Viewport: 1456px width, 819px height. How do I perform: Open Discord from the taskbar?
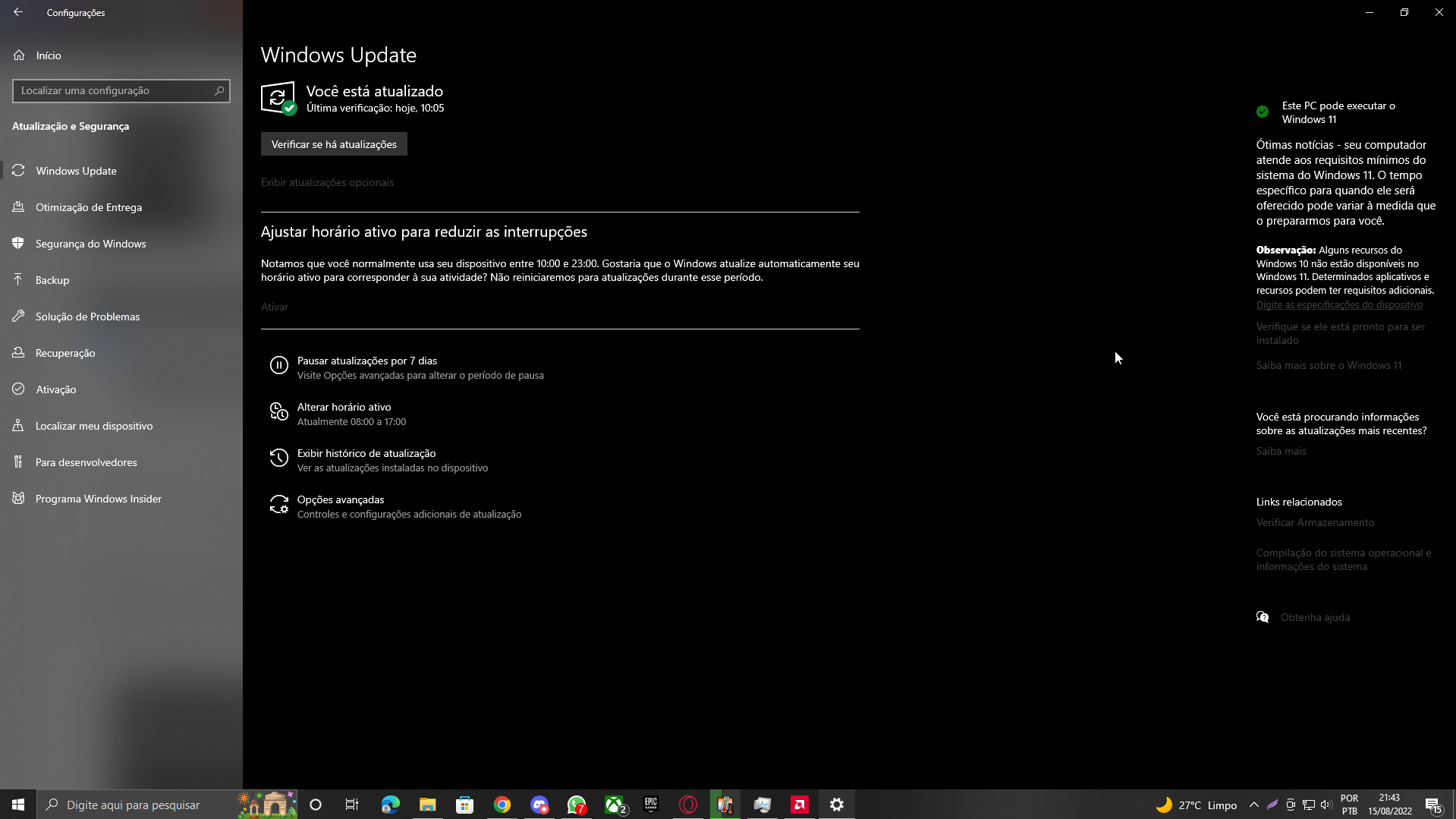pyautogui.click(x=539, y=805)
